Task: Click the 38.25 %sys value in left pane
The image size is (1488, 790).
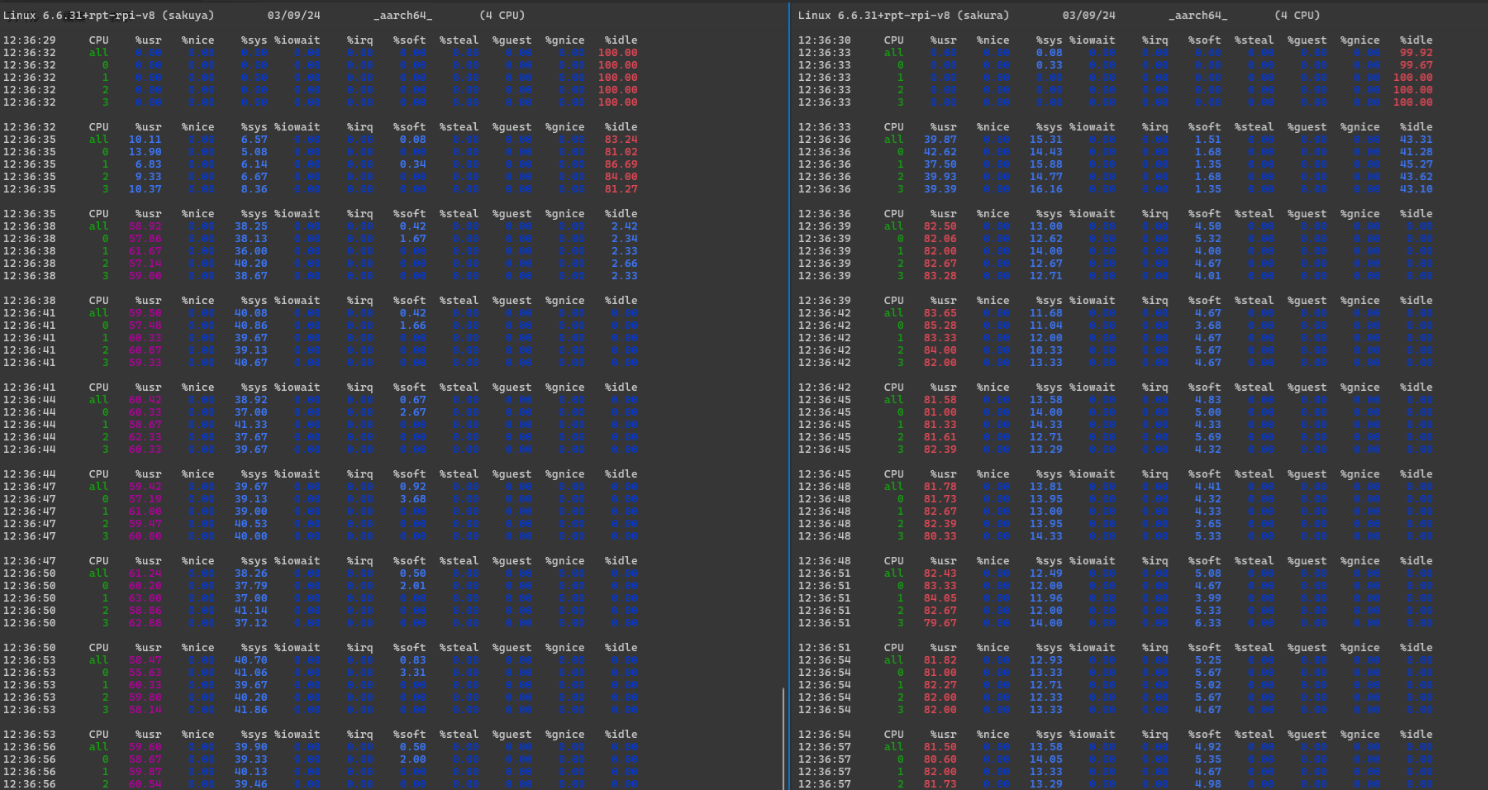Action: [x=251, y=226]
